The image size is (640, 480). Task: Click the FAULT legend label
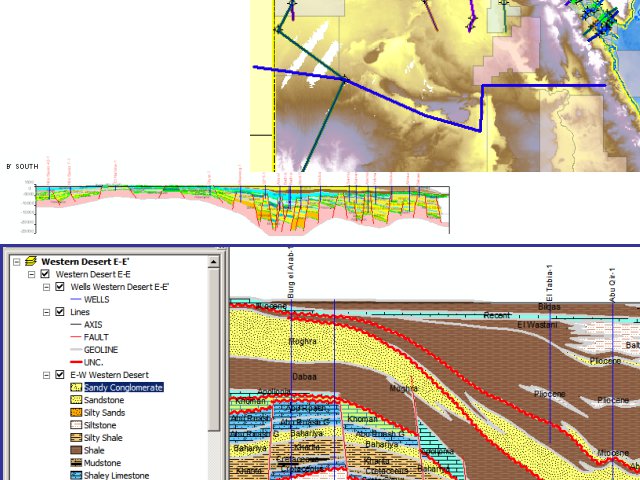tap(96, 337)
